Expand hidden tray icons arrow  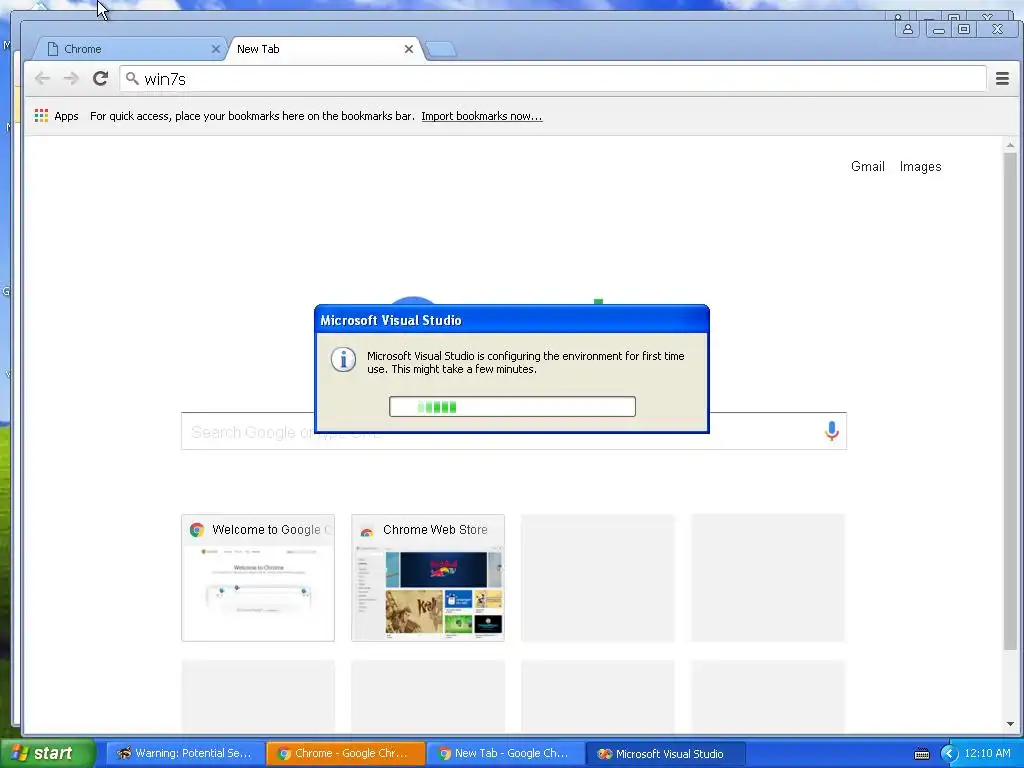coord(950,754)
